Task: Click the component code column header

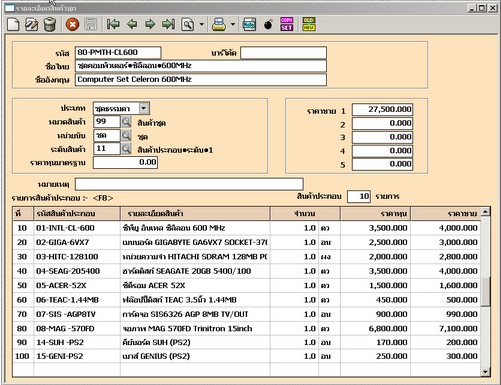Action: click(77, 214)
